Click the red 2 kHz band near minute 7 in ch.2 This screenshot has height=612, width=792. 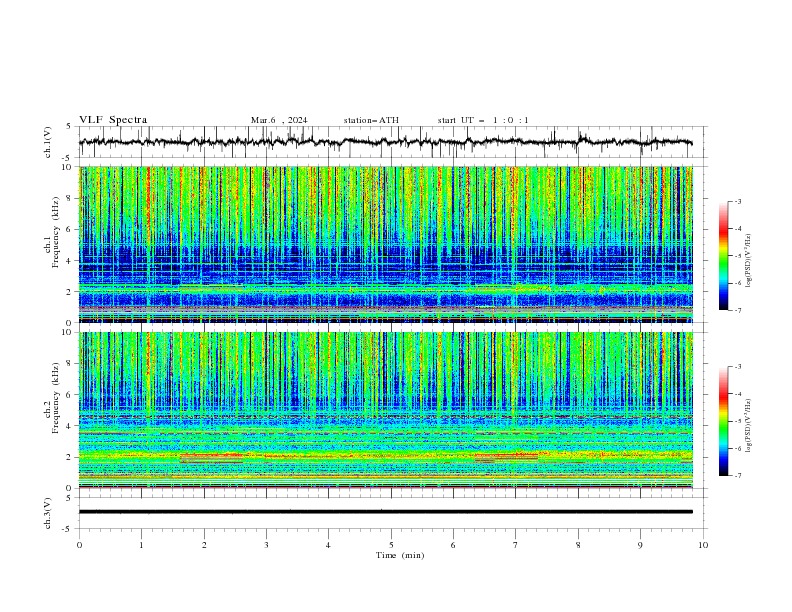(x=506, y=456)
